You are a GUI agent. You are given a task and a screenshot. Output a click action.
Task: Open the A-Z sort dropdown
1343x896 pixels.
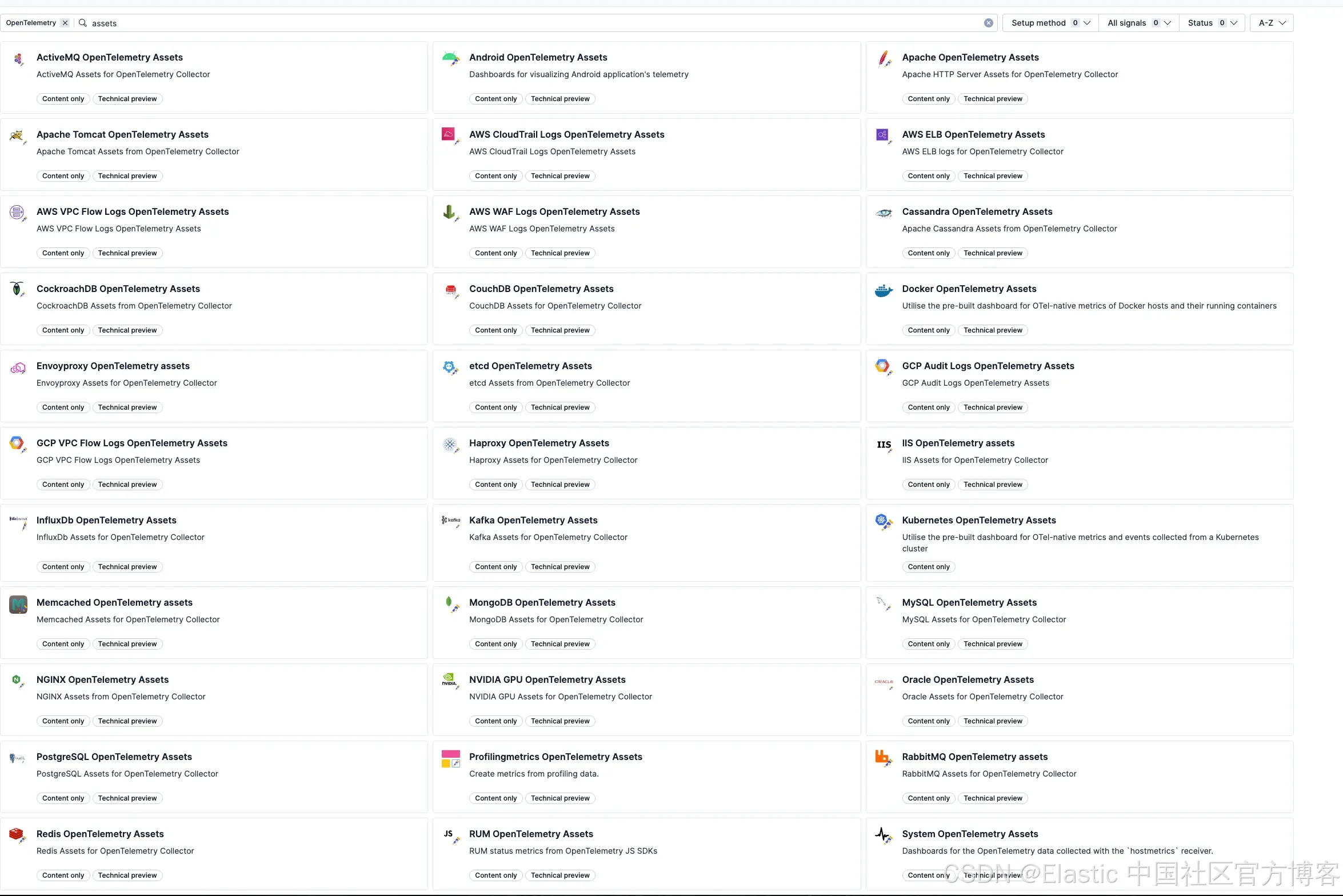(1272, 23)
